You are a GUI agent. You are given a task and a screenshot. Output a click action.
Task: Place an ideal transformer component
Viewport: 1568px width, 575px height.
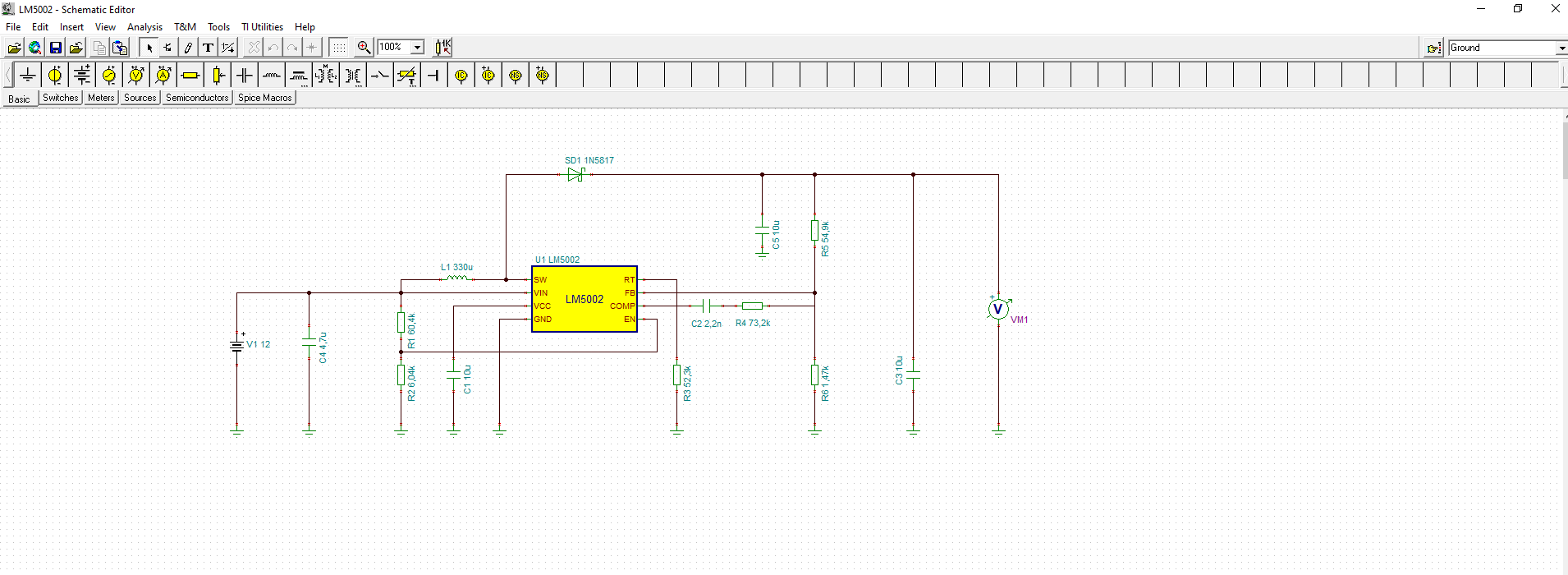pyautogui.click(x=353, y=76)
